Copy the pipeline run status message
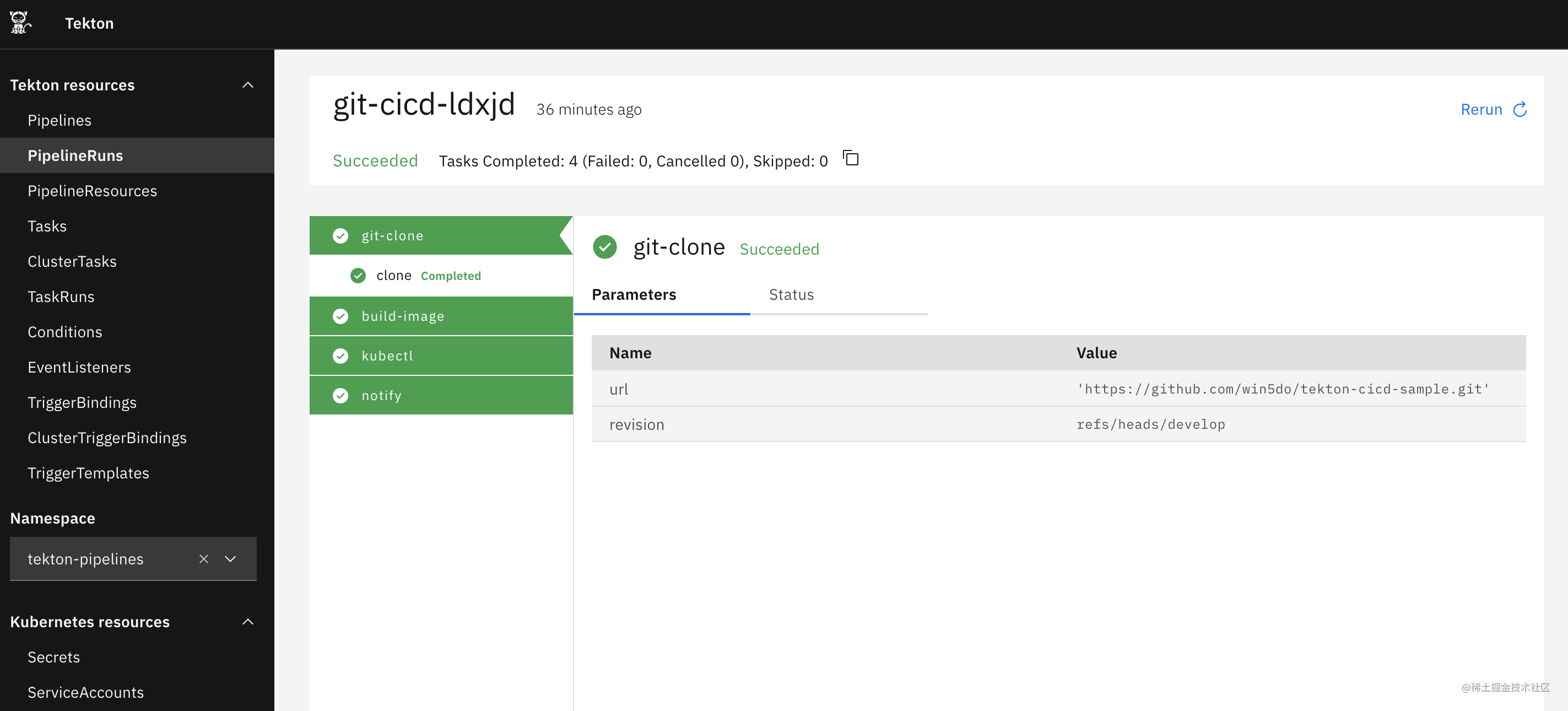 pos(850,159)
